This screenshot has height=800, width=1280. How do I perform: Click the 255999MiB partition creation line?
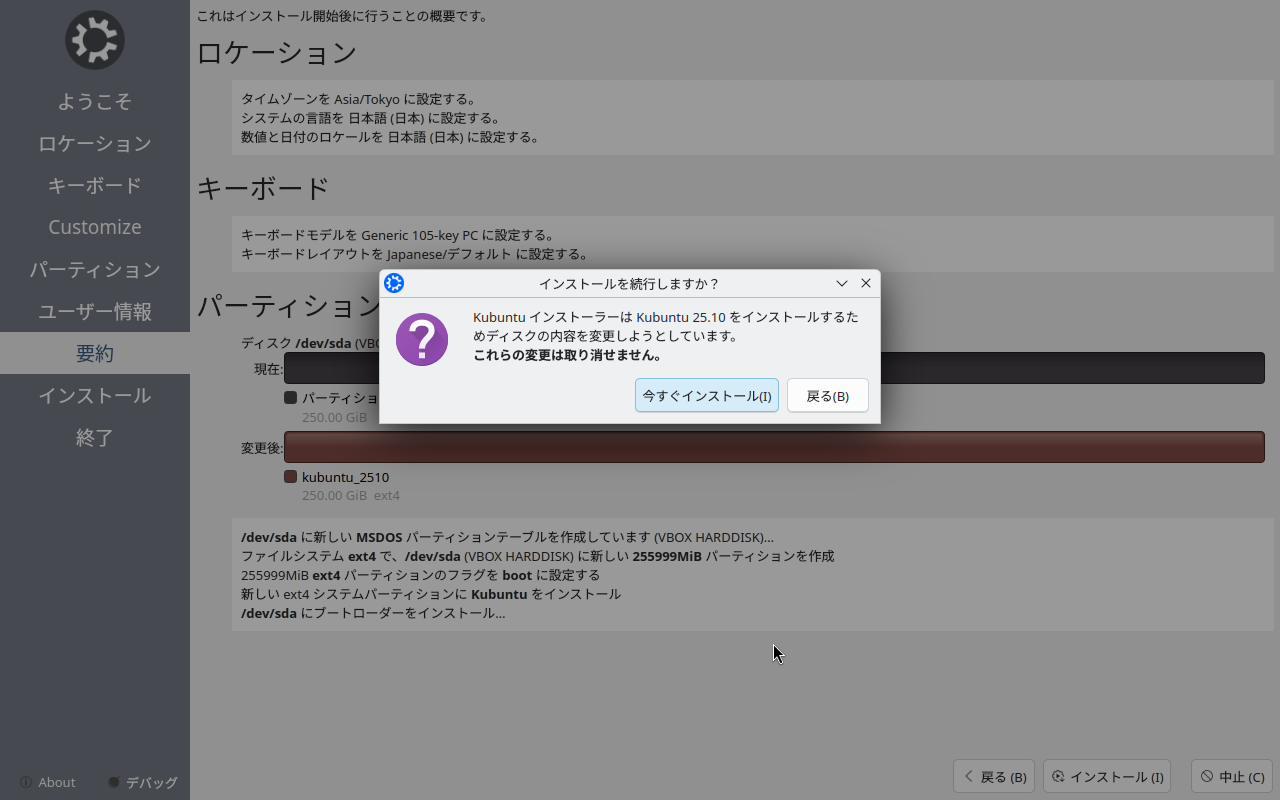click(538, 556)
